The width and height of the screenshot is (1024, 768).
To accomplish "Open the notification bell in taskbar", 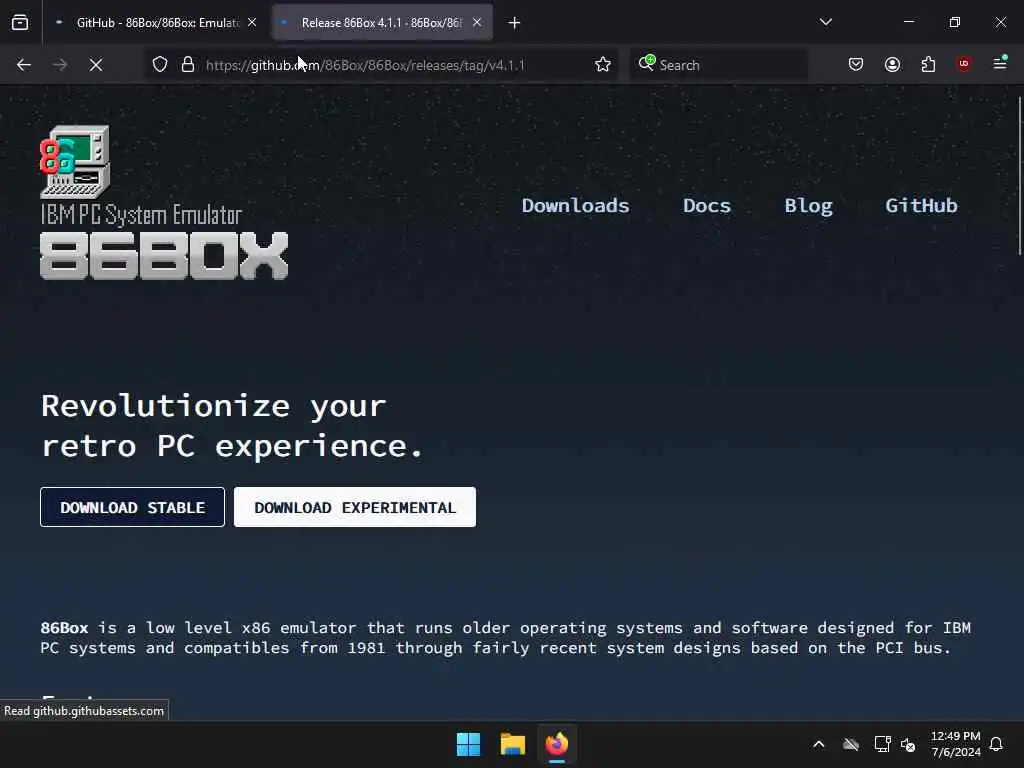I will coord(997,744).
